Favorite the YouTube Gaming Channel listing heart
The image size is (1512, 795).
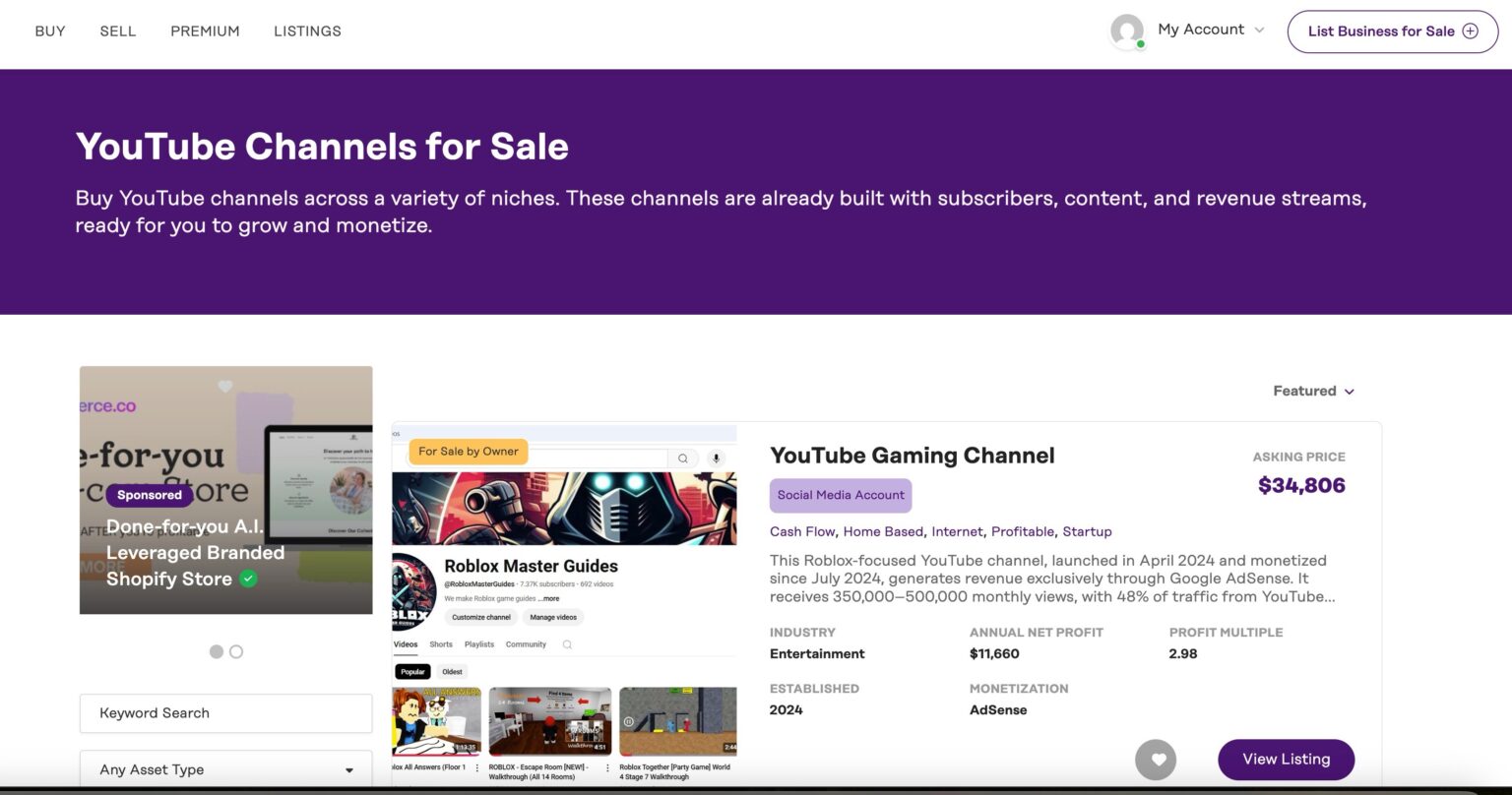pyautogui.click(x=1157, y=760)
